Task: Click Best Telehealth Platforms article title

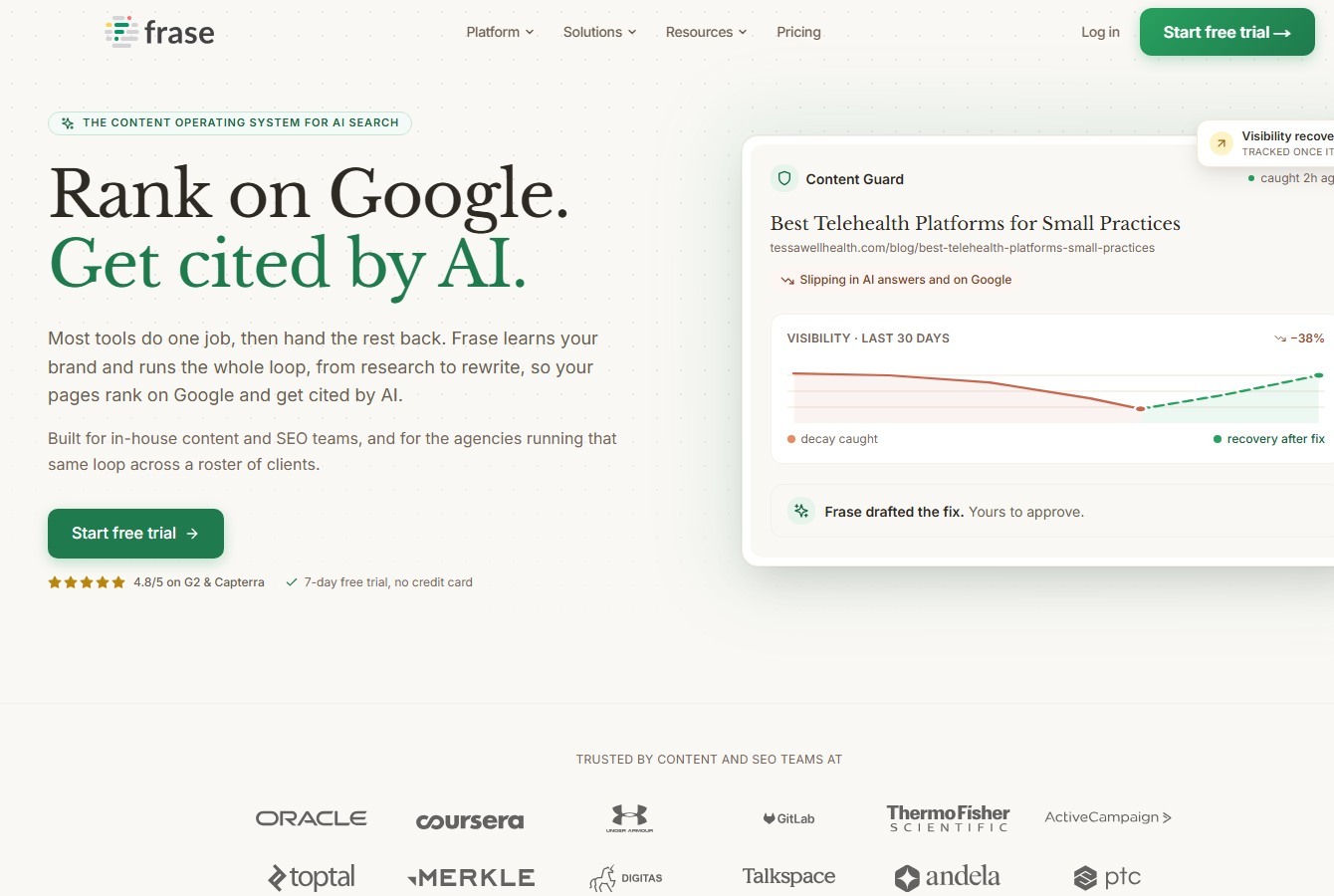Action: (x=976, y=223)
